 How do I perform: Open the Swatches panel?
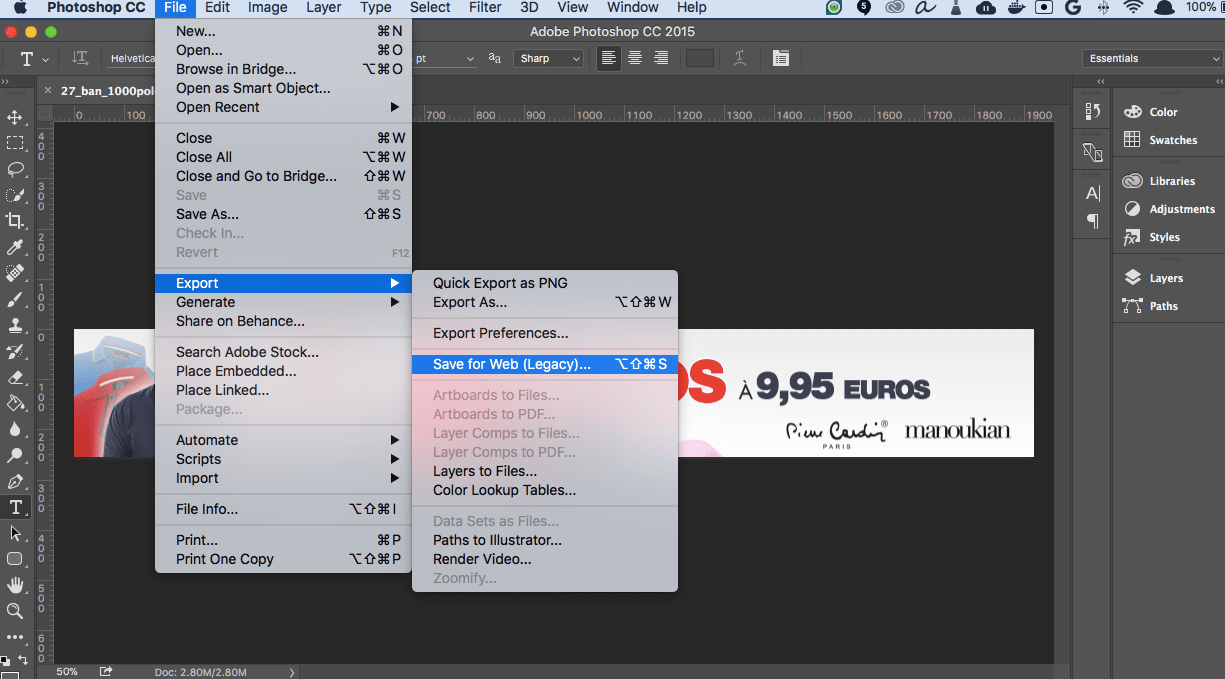click(1172, 140)
